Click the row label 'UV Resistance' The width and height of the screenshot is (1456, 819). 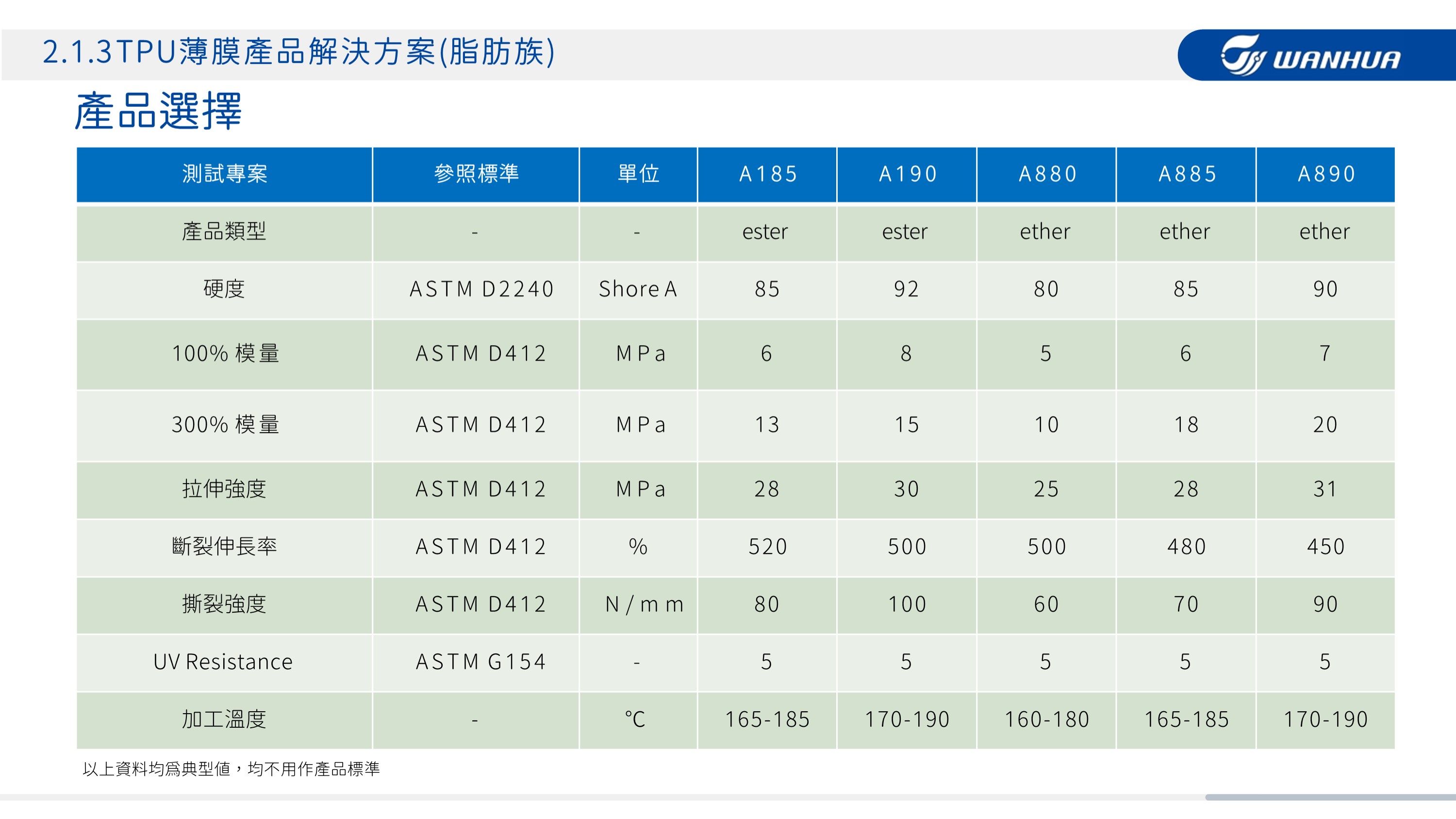tap(223, 662)
